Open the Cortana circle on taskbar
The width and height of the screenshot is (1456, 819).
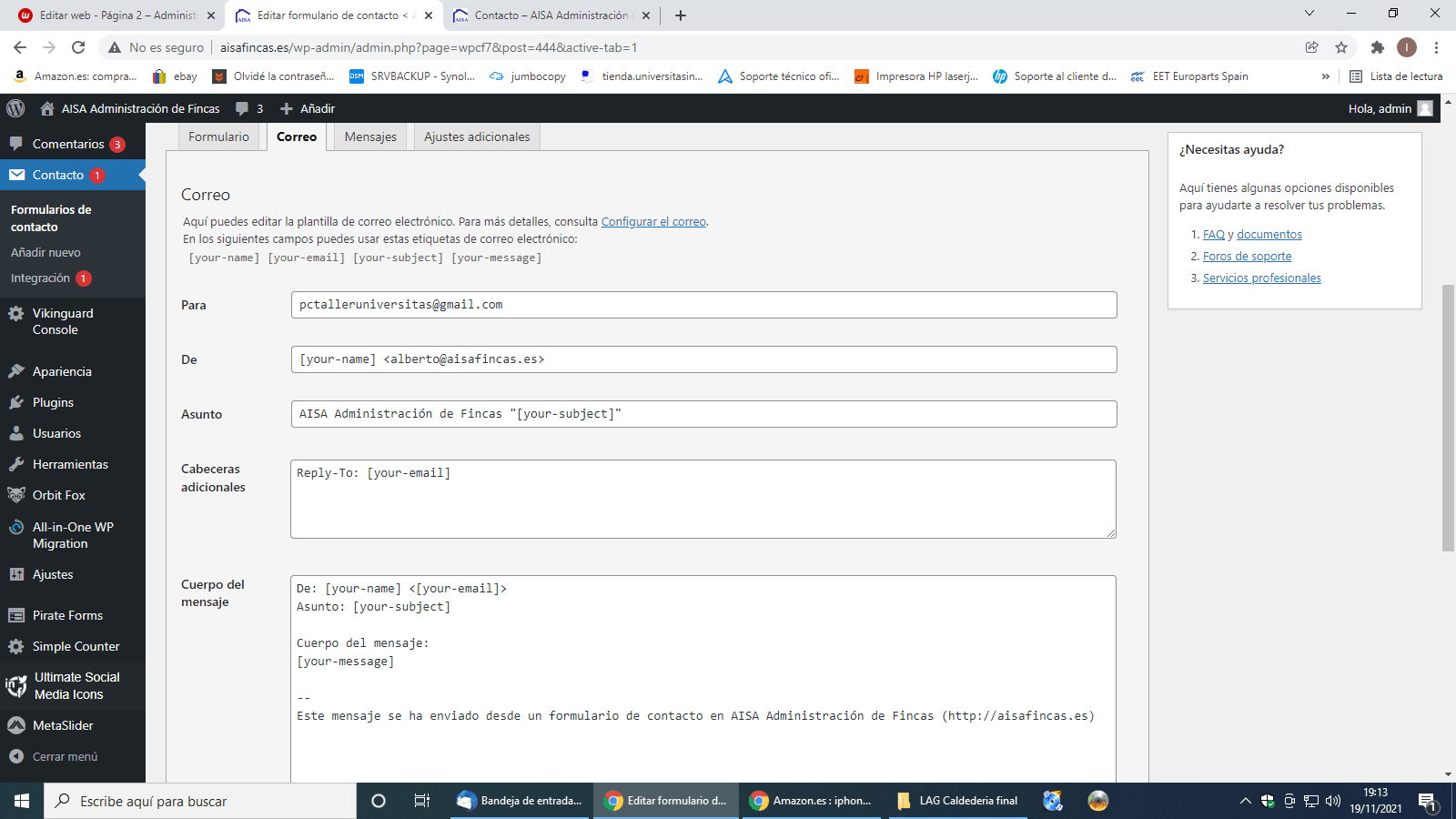point(379,801)
